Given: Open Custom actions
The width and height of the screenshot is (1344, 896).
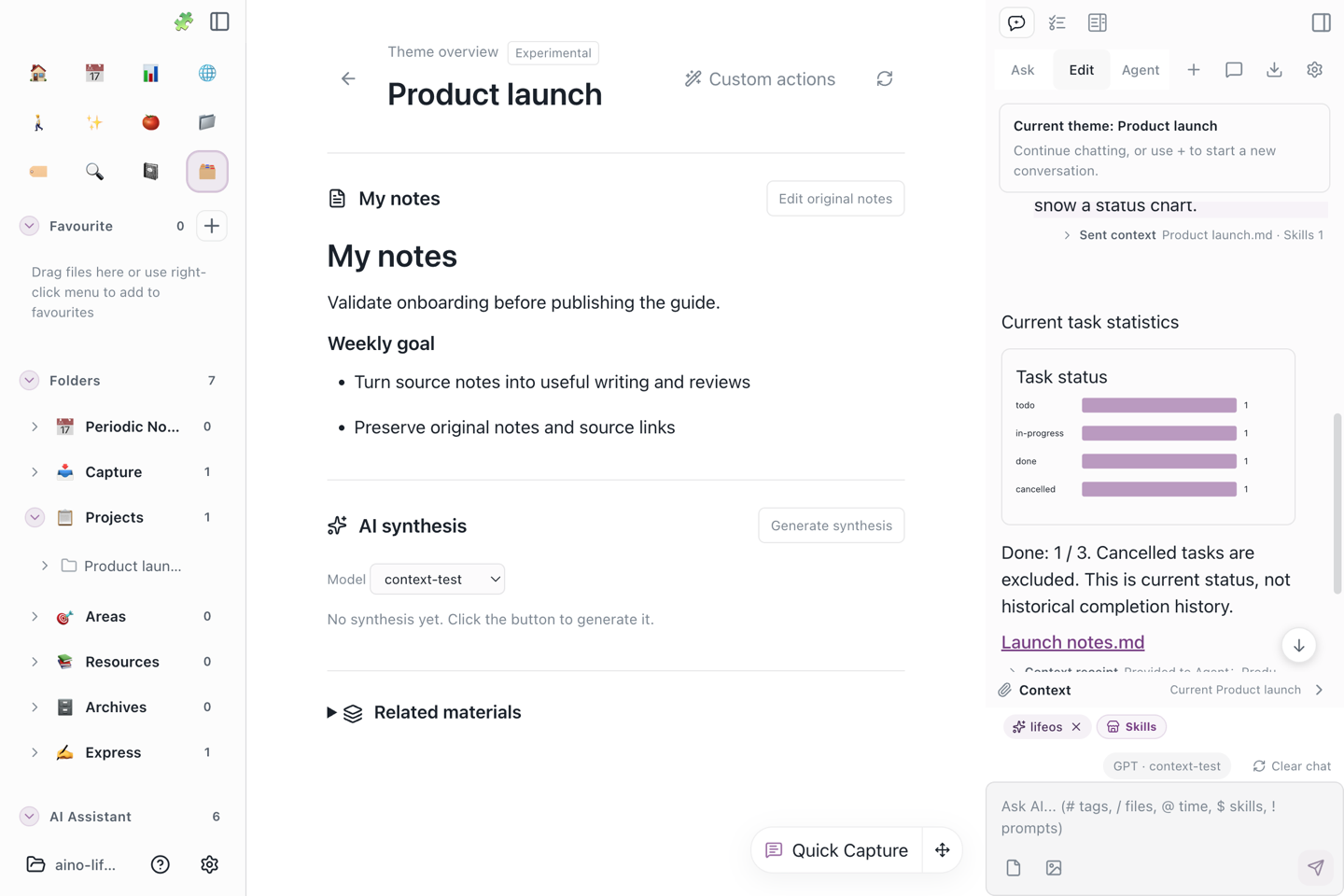Looking at the screenshot, I should click(760, 79).
